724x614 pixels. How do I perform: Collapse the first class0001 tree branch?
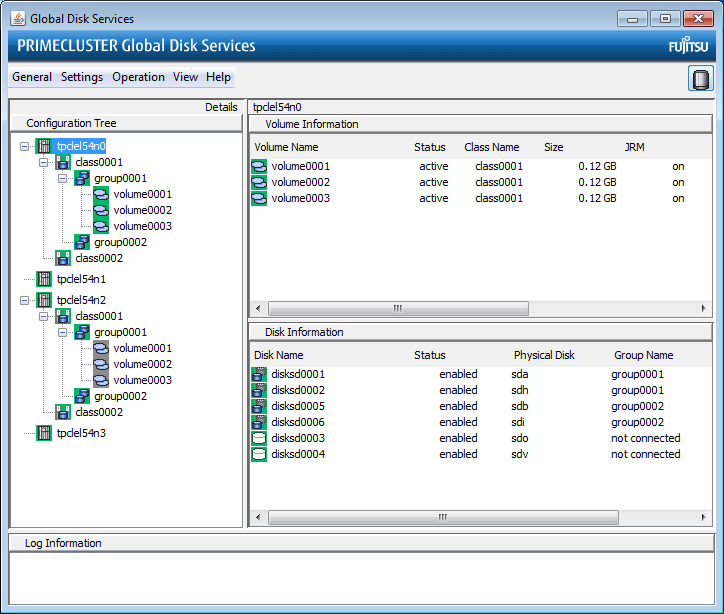[x=44, y=162]
